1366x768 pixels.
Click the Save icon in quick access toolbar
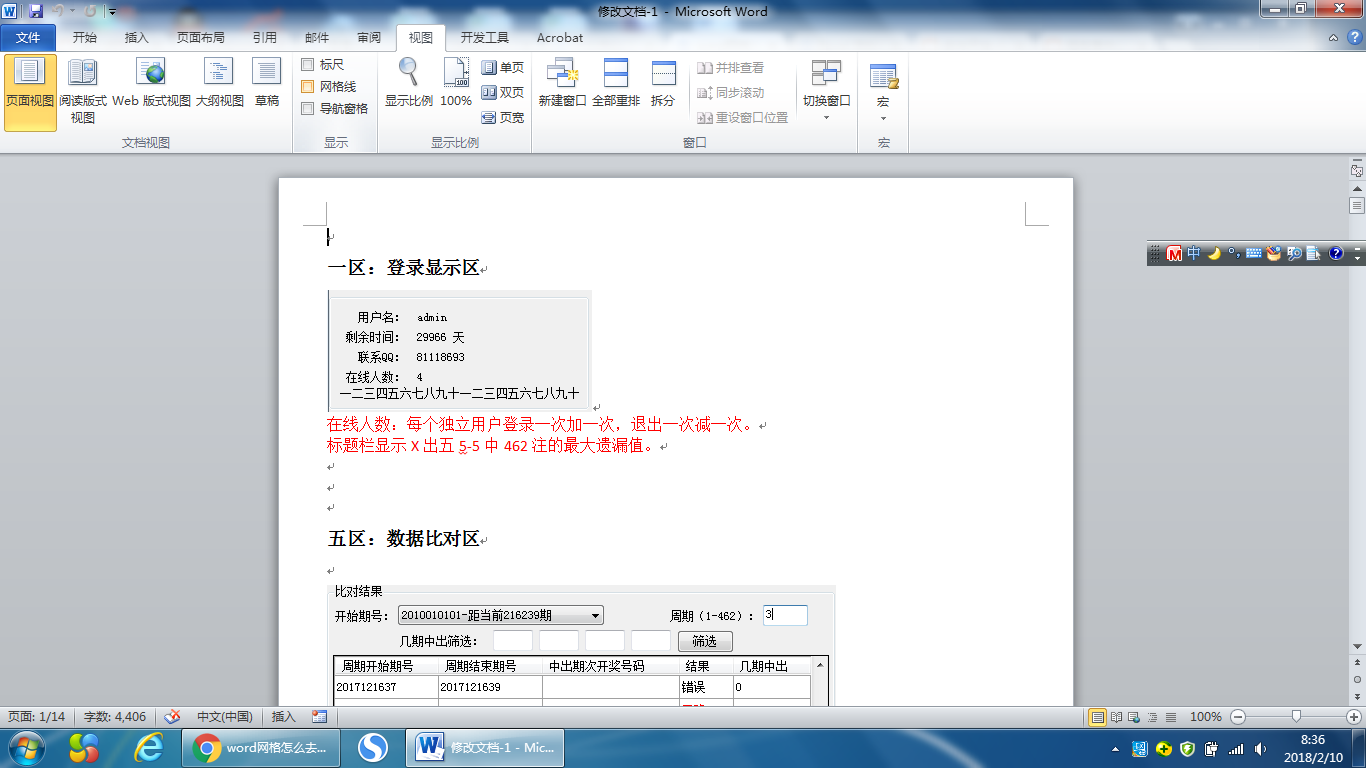(36, 11)
